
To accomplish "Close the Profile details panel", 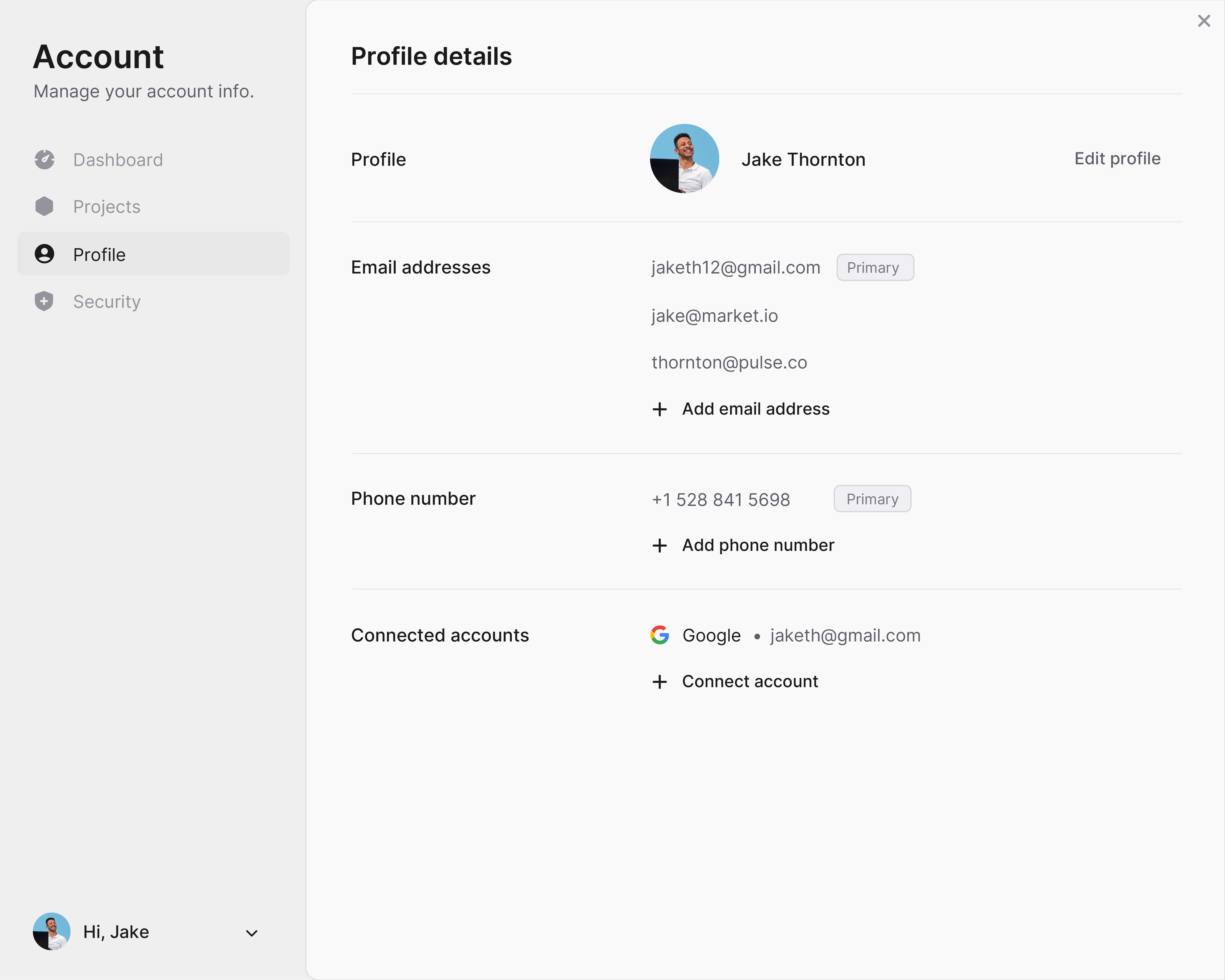I will (1203, 21).
